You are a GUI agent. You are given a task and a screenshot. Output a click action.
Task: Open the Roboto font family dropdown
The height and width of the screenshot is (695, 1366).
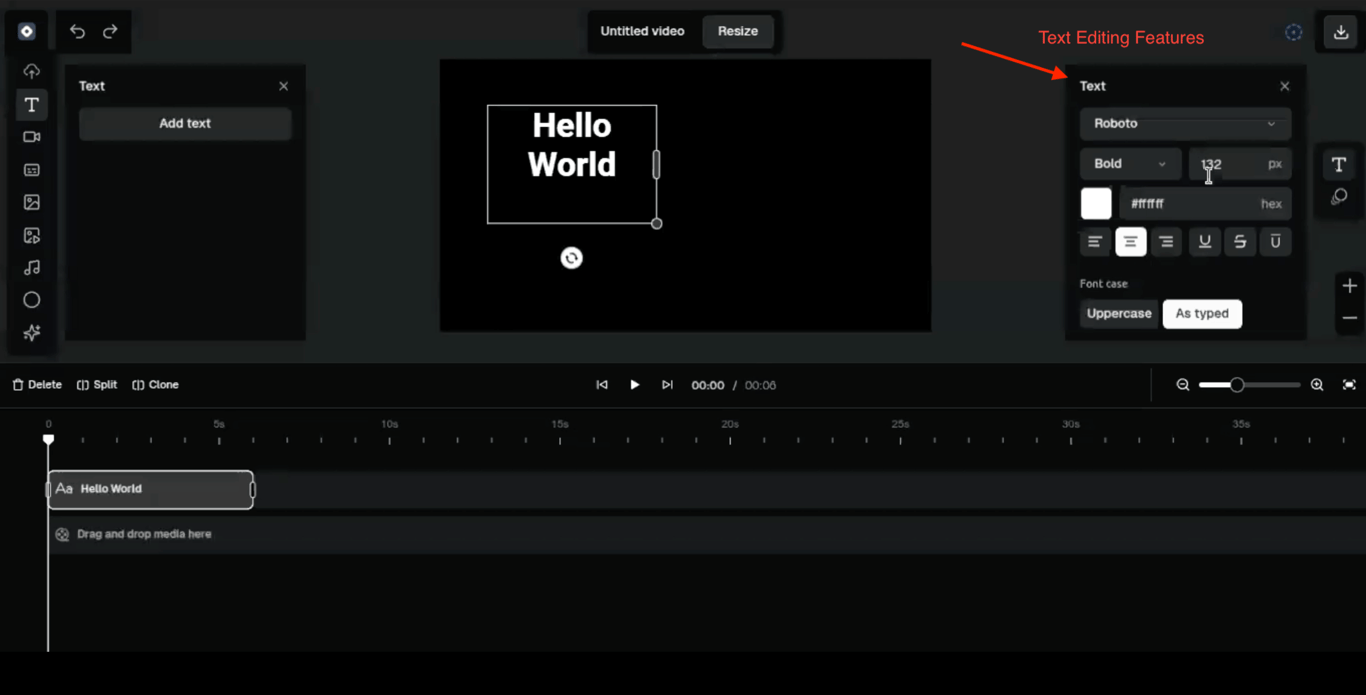point(1185,124)
